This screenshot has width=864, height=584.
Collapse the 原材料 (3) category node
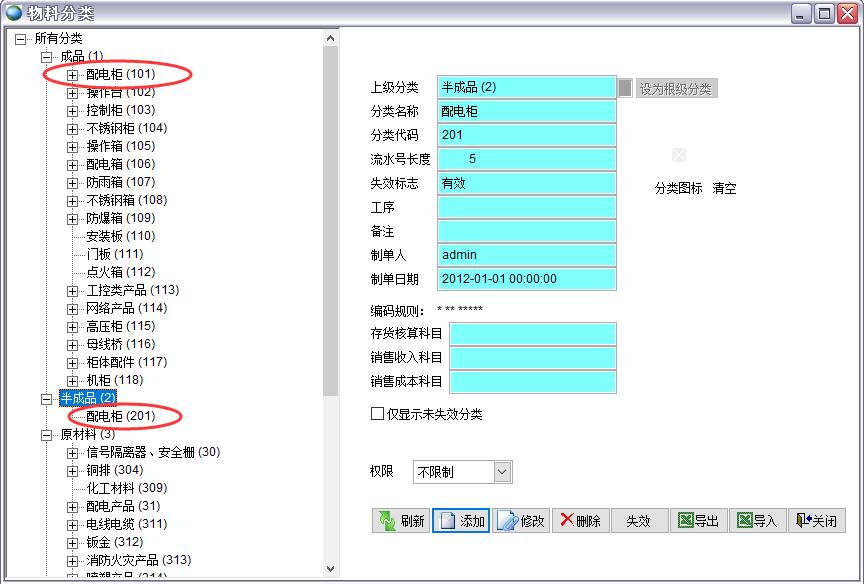pyautogui.click(x=46, y=435)
